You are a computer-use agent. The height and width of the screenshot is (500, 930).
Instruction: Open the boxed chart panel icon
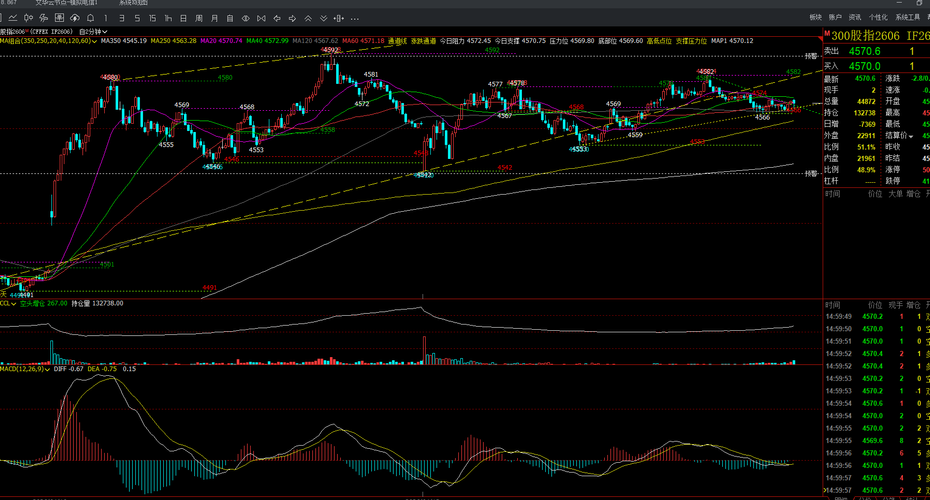click(59, 18)
